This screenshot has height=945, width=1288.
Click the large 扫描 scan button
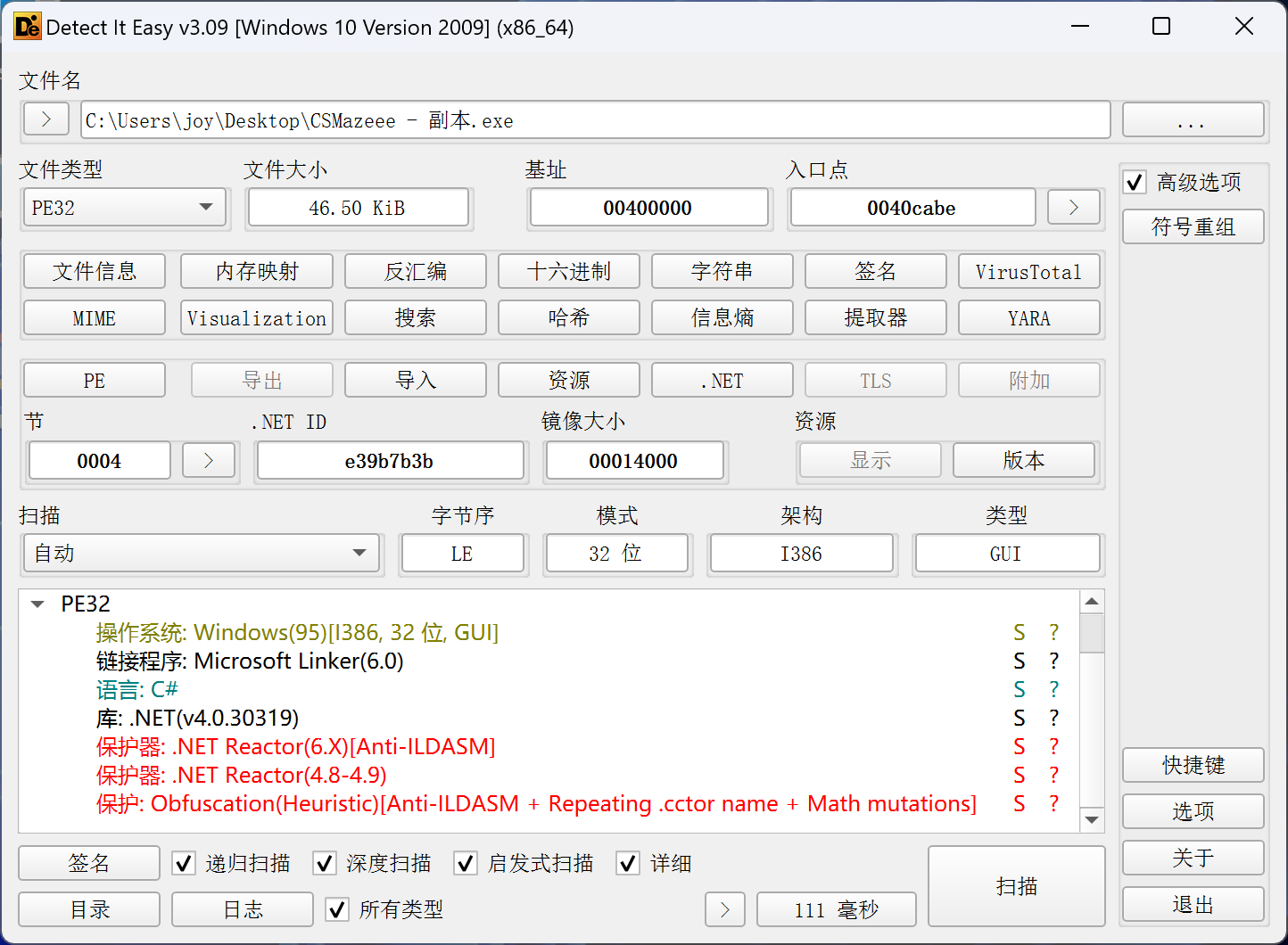[1017, 886]
